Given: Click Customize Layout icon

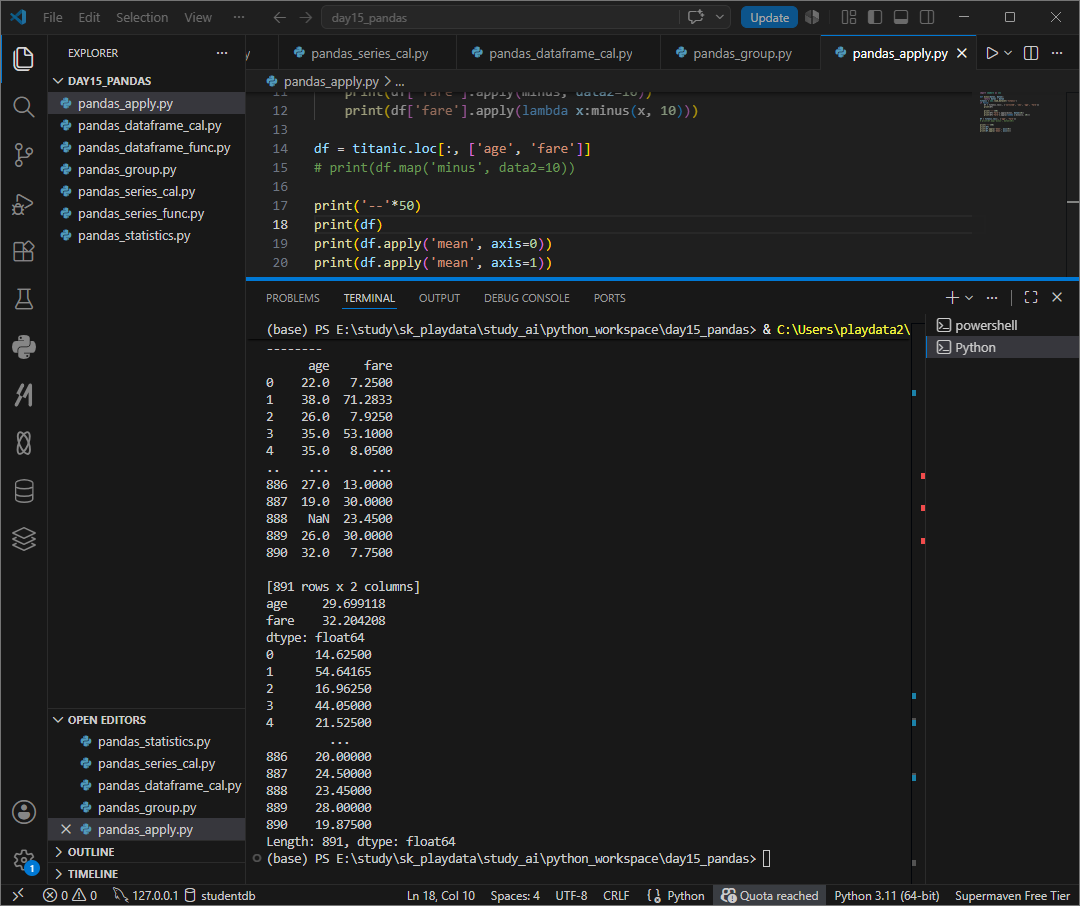Looking at the screenshot, I should tap(849, 17).
